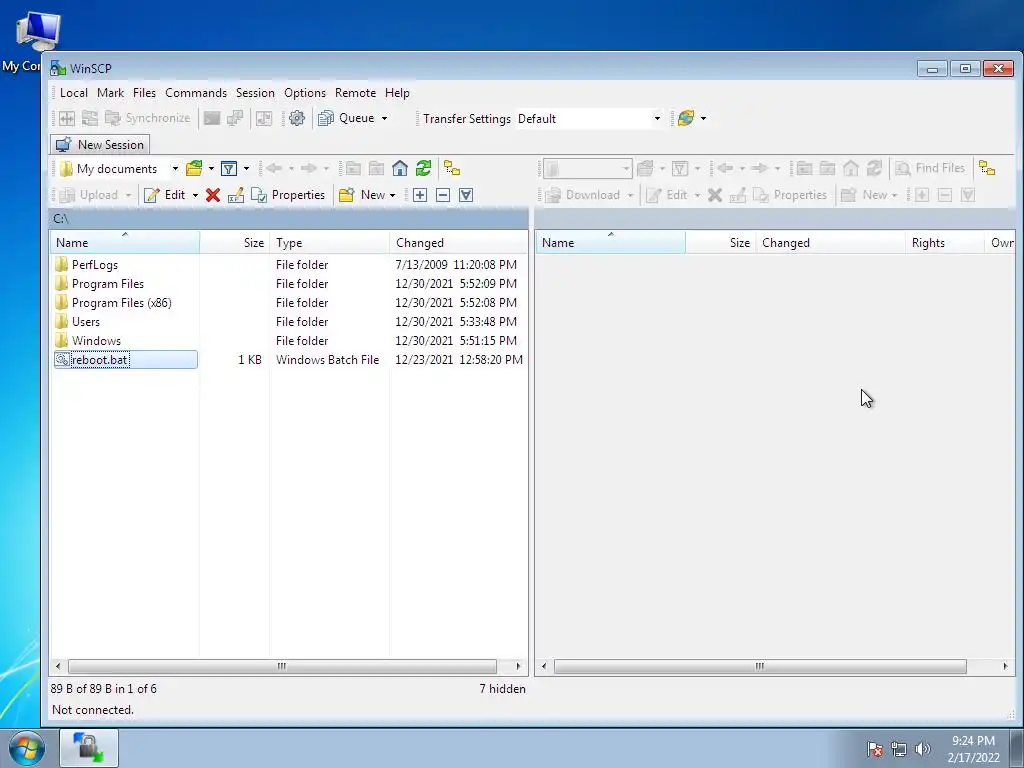Click local directory tree icon
The image size is (1024, 768).
(452, 168)
